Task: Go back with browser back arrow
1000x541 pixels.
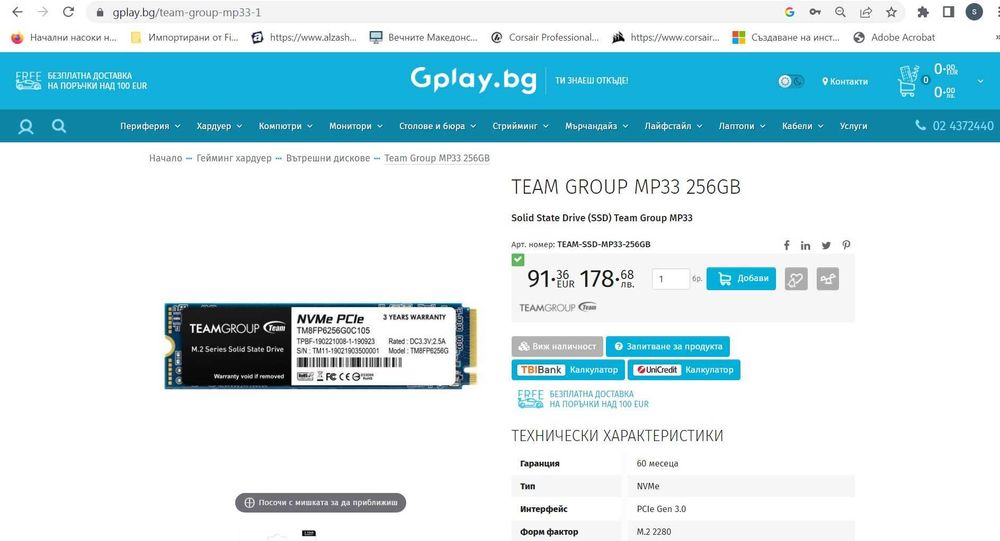Action: [17, 12]
